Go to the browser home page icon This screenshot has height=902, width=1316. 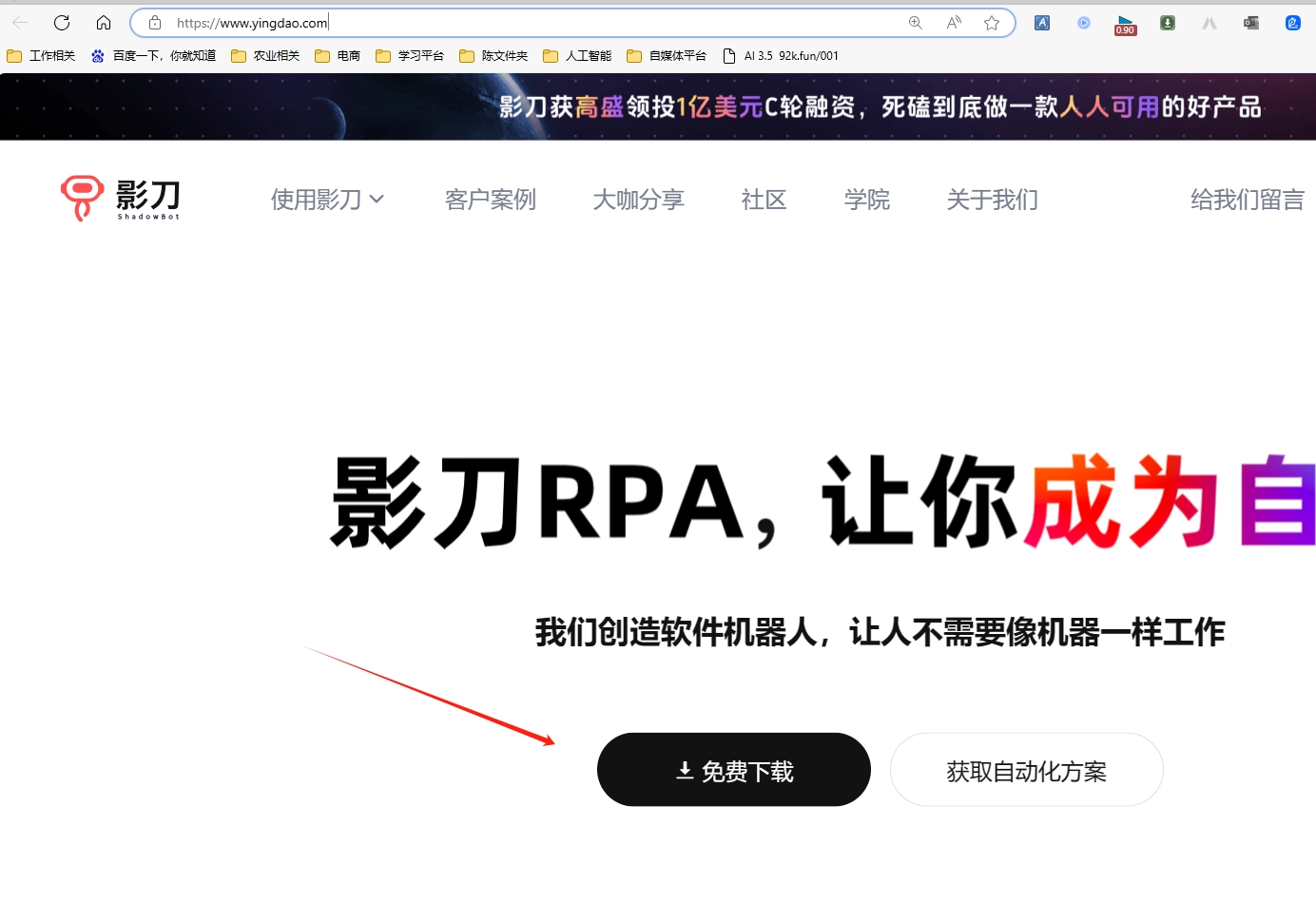click(x=104, y=23)
